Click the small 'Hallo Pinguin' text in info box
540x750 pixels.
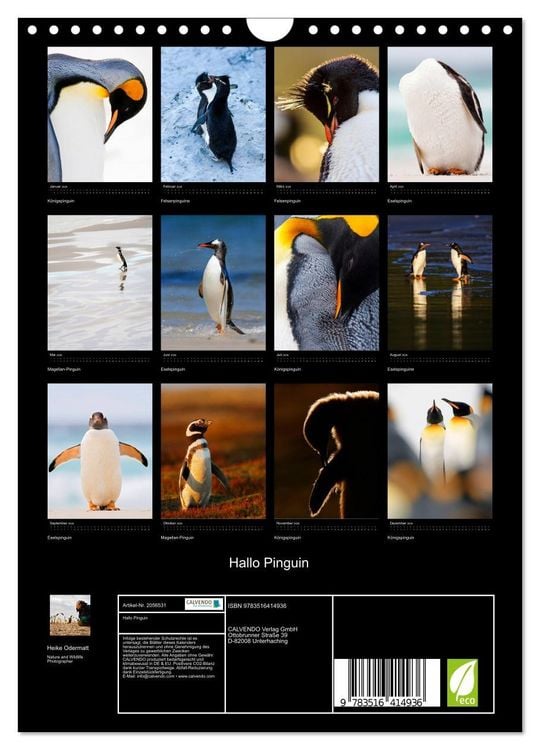135,618
